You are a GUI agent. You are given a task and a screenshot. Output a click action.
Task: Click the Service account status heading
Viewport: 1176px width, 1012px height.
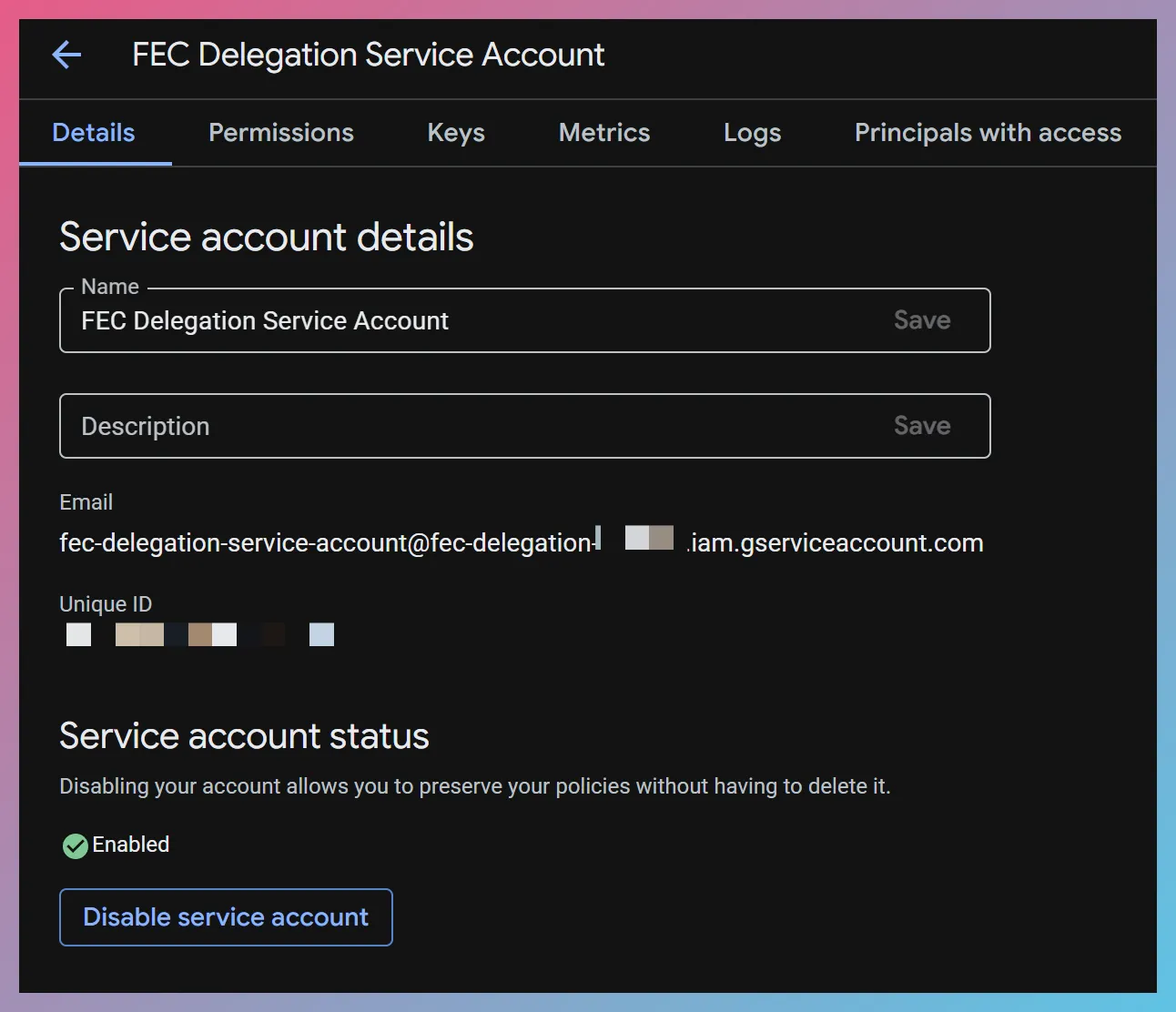click(244, 736)
